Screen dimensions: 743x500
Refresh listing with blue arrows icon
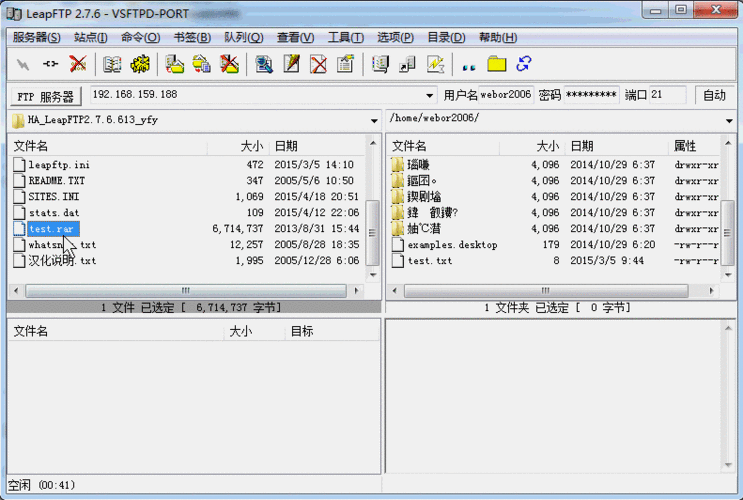tap(524, 64)
